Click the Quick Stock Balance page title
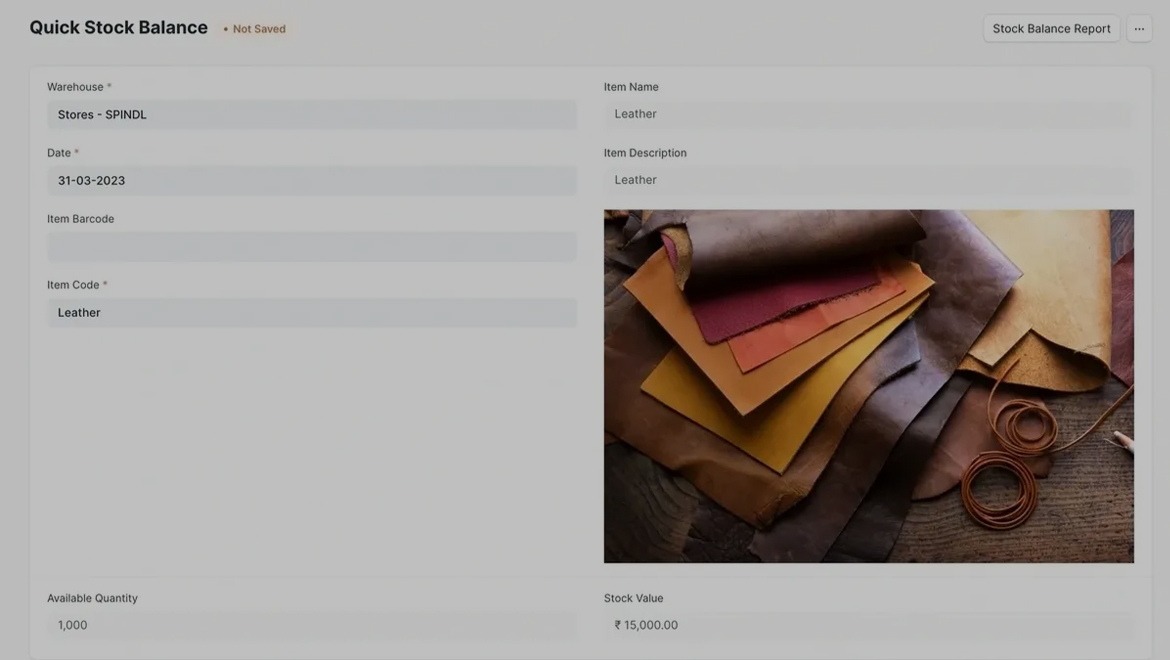The height and width of the screenshot is (660, 1170). tap(118, 28)
